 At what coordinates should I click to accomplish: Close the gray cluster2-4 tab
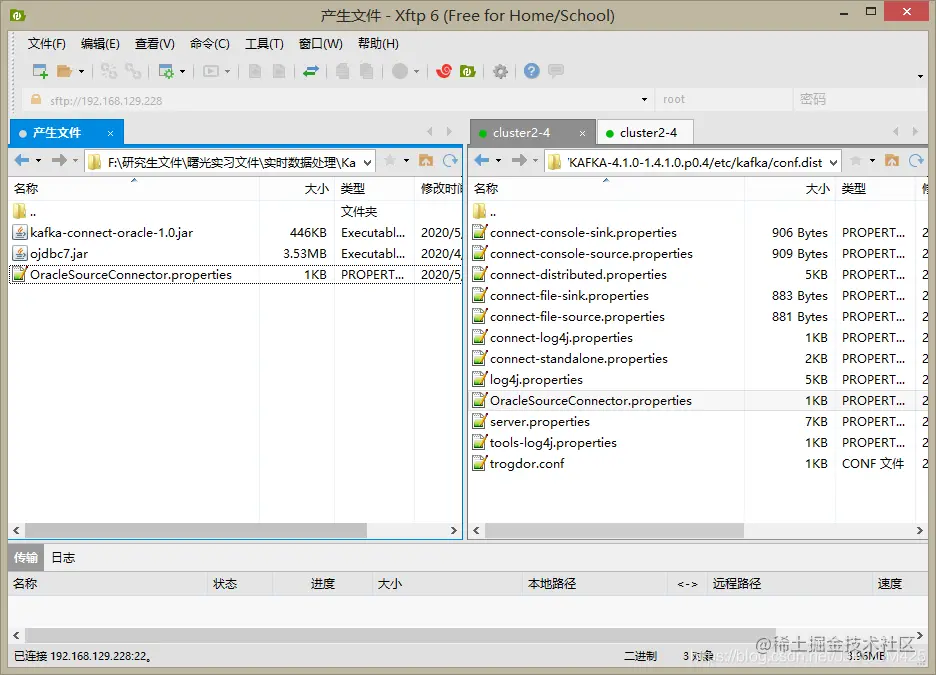pyautogui.click(x=583, y=133)
